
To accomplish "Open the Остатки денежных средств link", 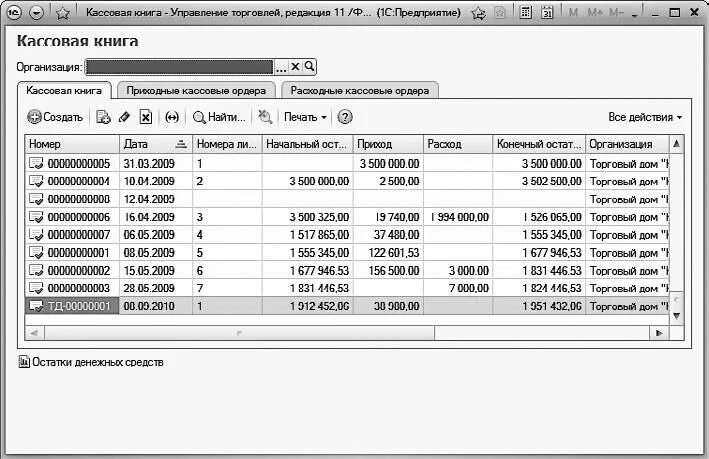I will (x=98, y=362).
